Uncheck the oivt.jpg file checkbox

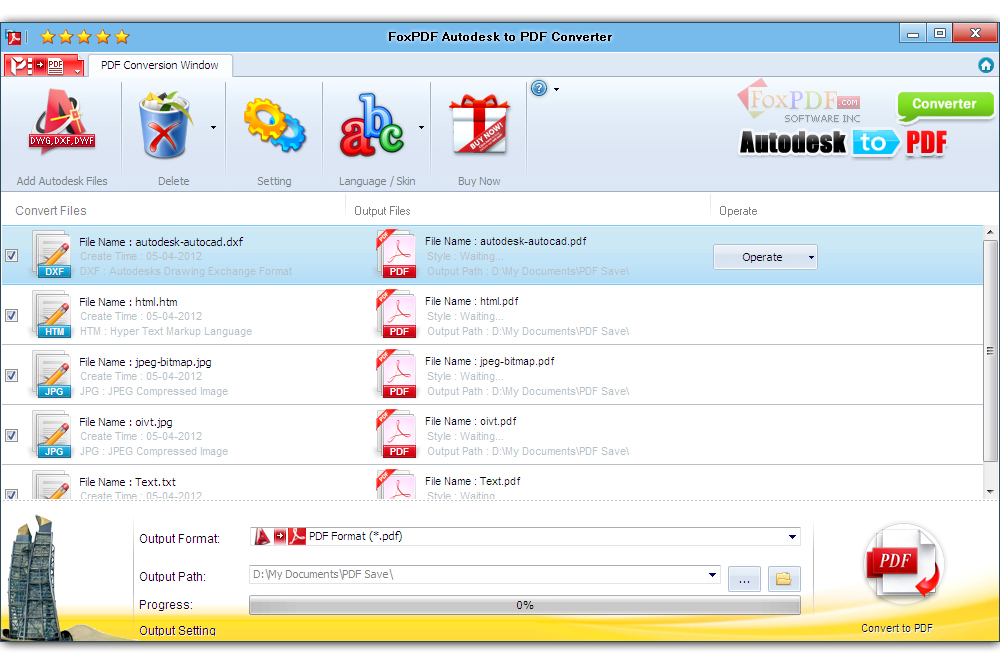click(x=11, y=435)
